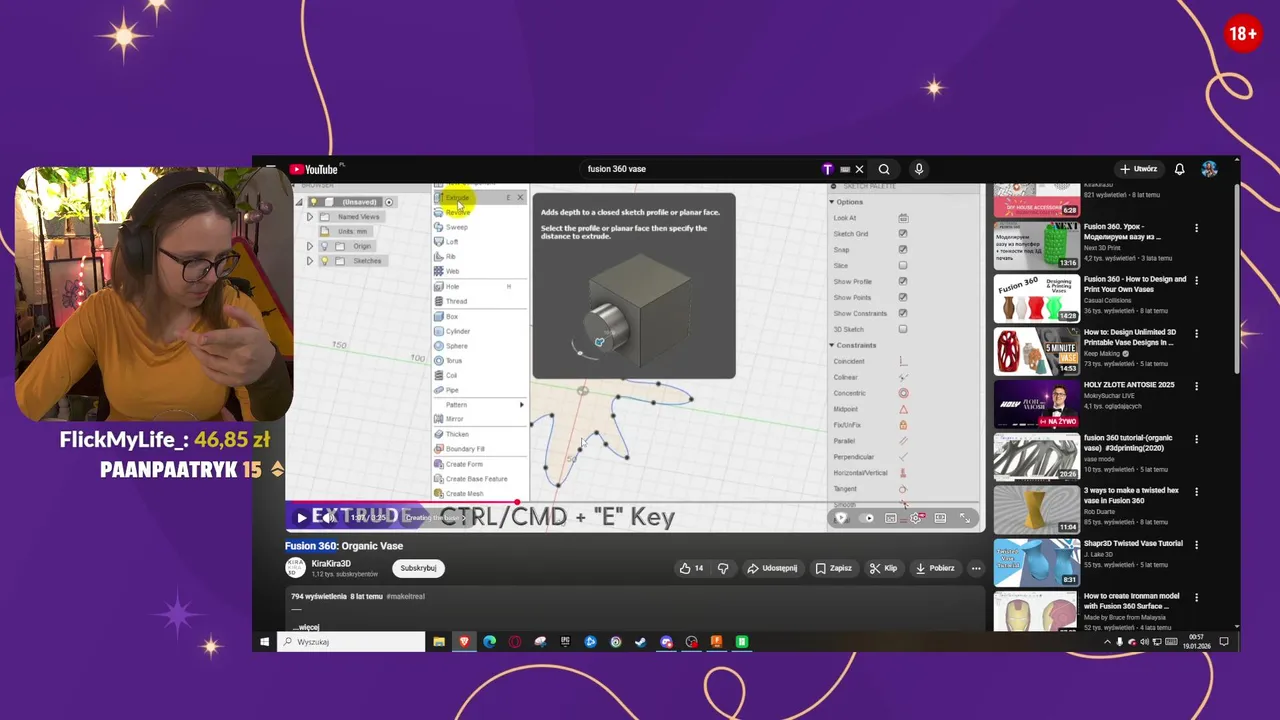Click the Create Base Feature icon
Viewport: 1280px width, 720px height.
[x=438, y=479]
